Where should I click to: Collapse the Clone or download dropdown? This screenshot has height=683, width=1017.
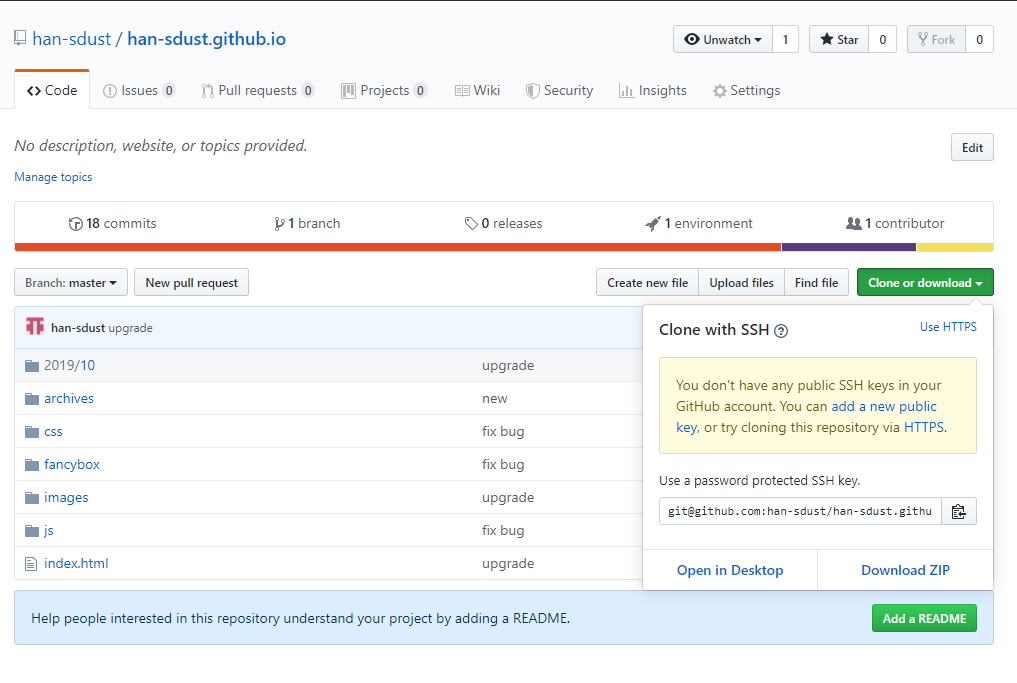tap(924, 282)
